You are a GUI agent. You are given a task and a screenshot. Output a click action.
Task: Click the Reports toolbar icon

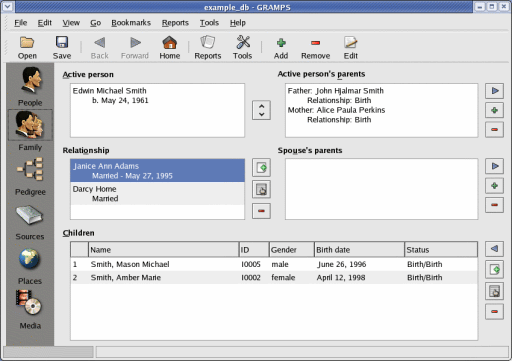point(208,48)
